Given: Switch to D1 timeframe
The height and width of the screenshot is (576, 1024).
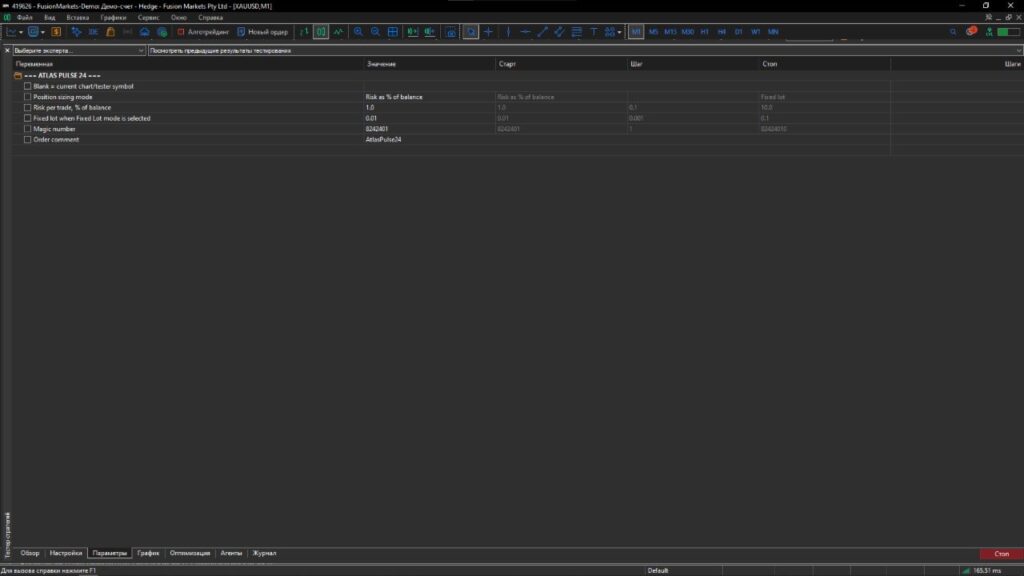Looking at the screenshot, I should pyautogui.click(x=739, y=31).
